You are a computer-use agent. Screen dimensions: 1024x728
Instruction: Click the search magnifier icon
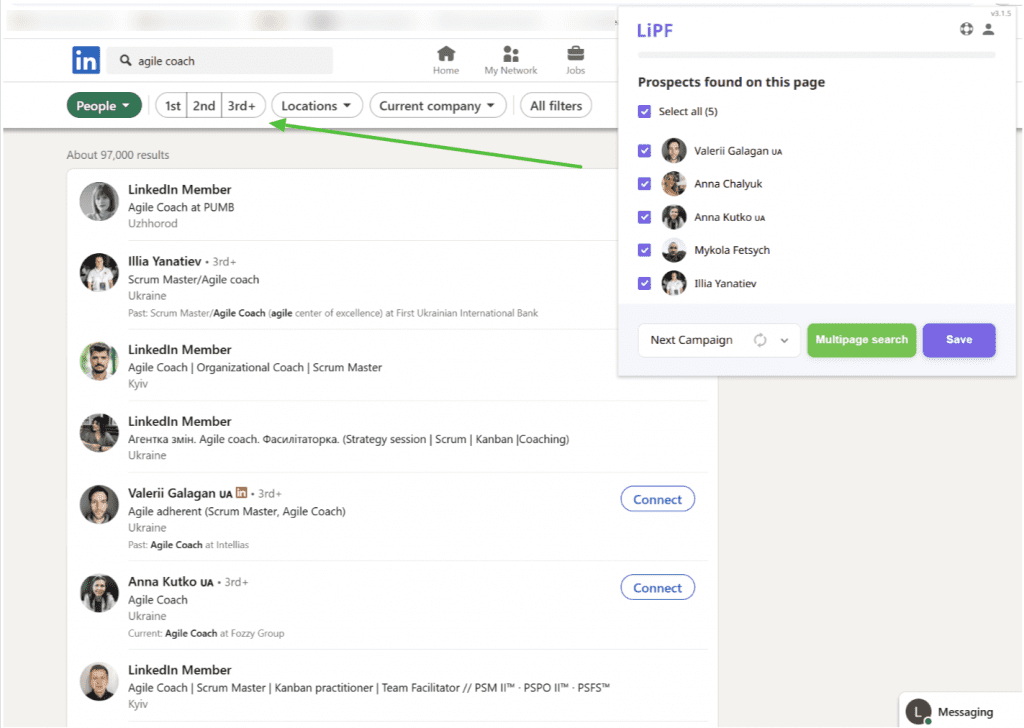[x=125, y=61]
